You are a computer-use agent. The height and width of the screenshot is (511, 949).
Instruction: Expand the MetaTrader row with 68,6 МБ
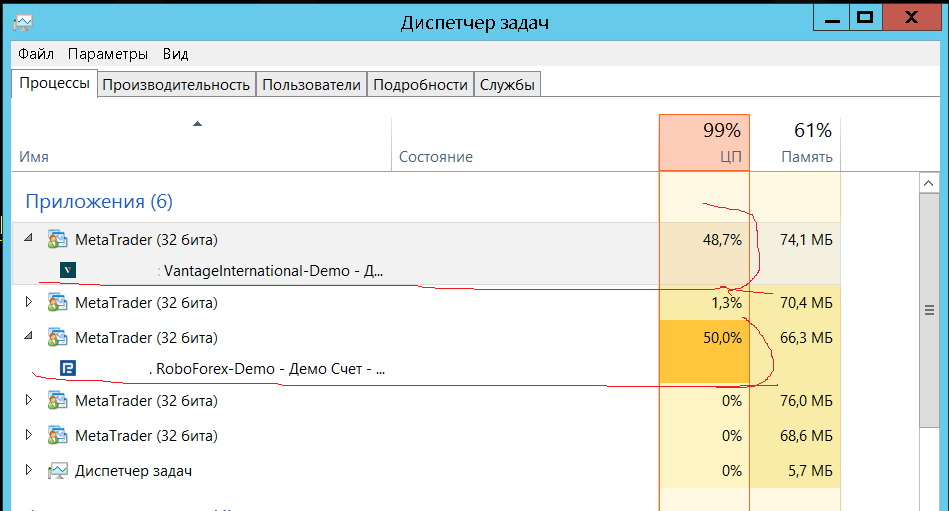(28, 435)
